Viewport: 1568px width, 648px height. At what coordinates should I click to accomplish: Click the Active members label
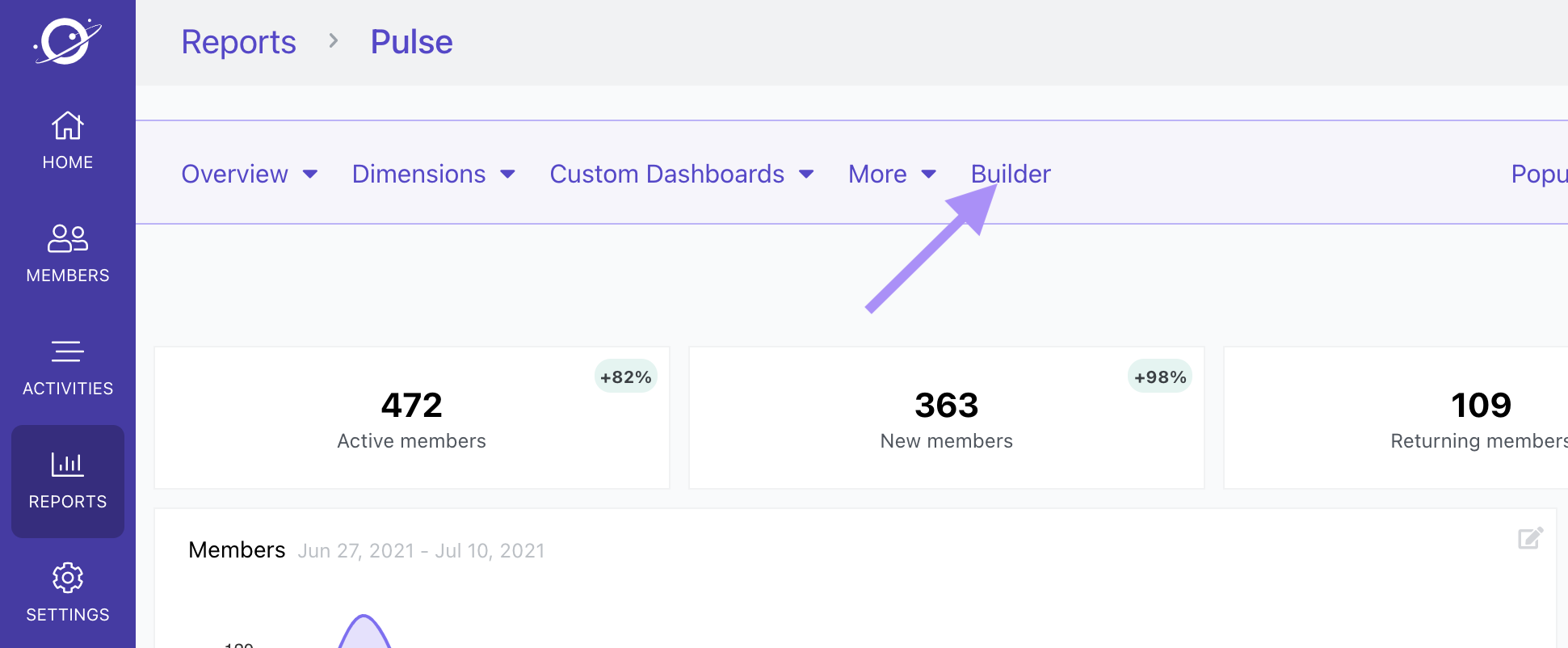click(x=412, y=441)
